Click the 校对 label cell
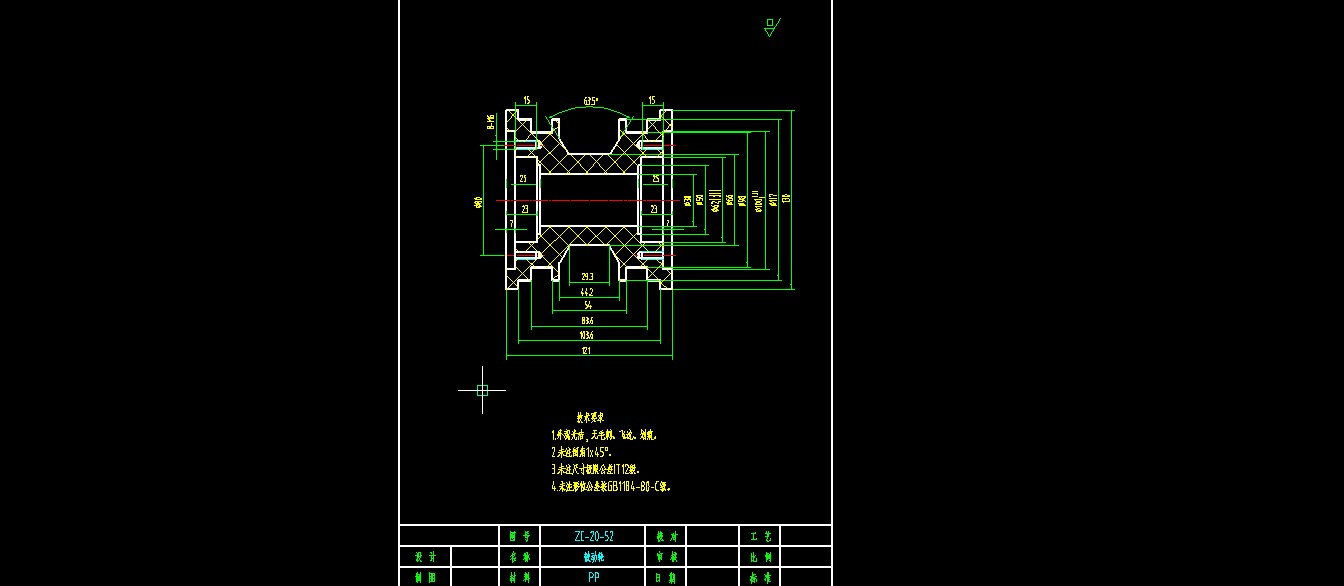Image resolution: width=1344 pixels, height=586 pixels. [x=665, y=536]
